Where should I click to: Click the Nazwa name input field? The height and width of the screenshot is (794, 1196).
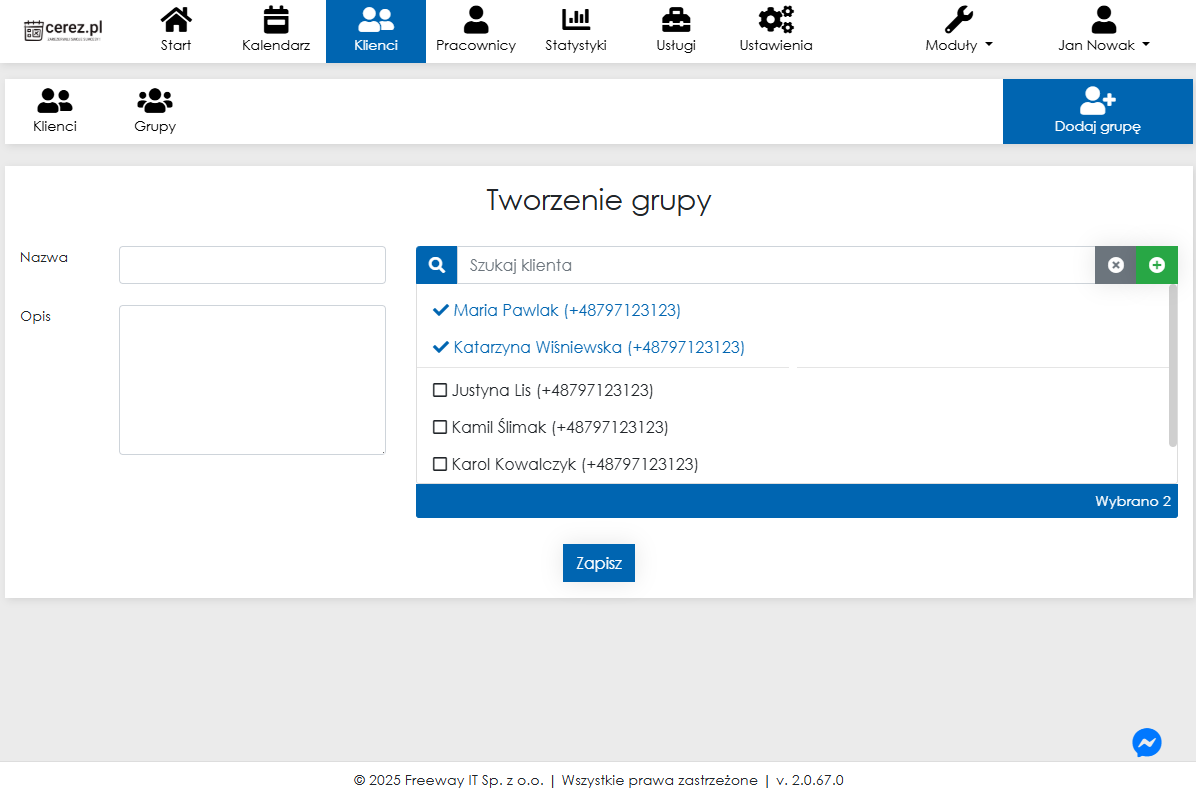pos(252,265)
